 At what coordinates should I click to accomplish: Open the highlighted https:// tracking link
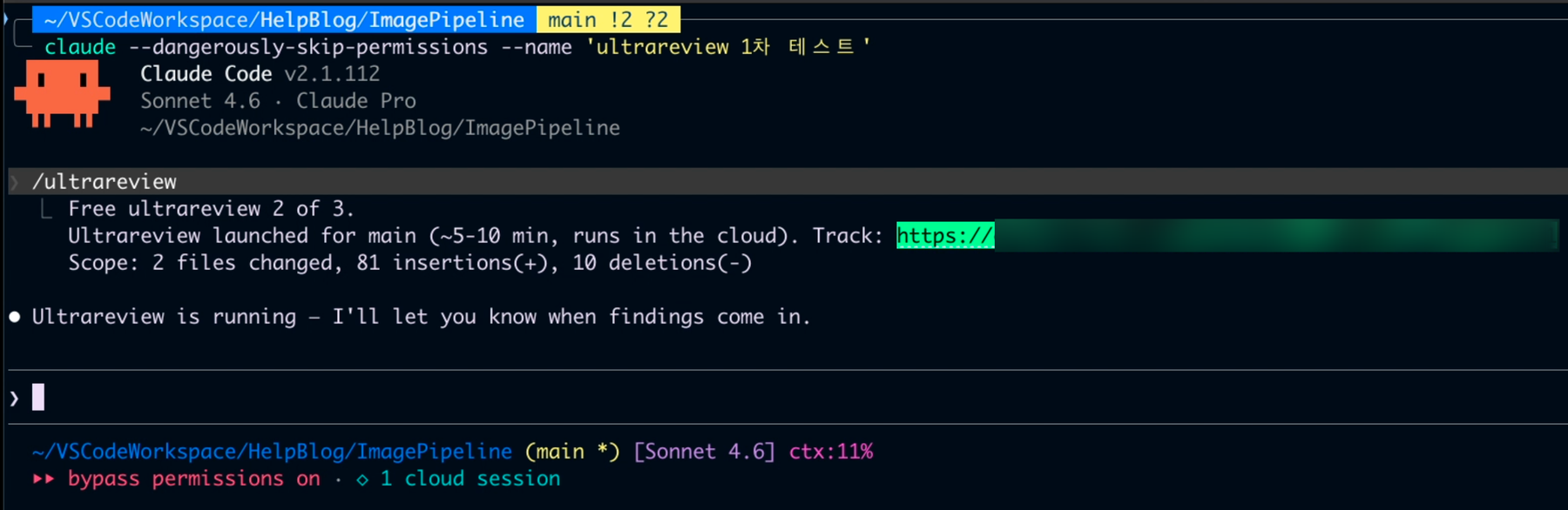point(945,235)
